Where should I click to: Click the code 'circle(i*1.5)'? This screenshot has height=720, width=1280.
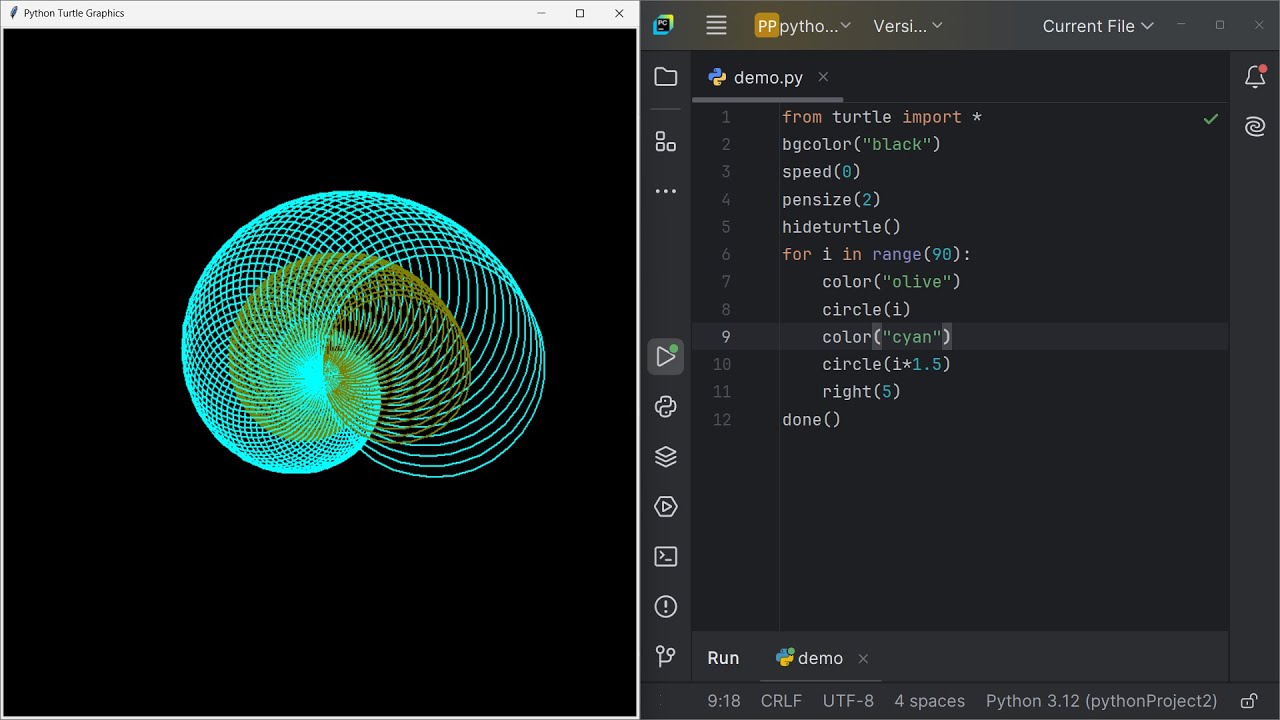coord(887,365)
